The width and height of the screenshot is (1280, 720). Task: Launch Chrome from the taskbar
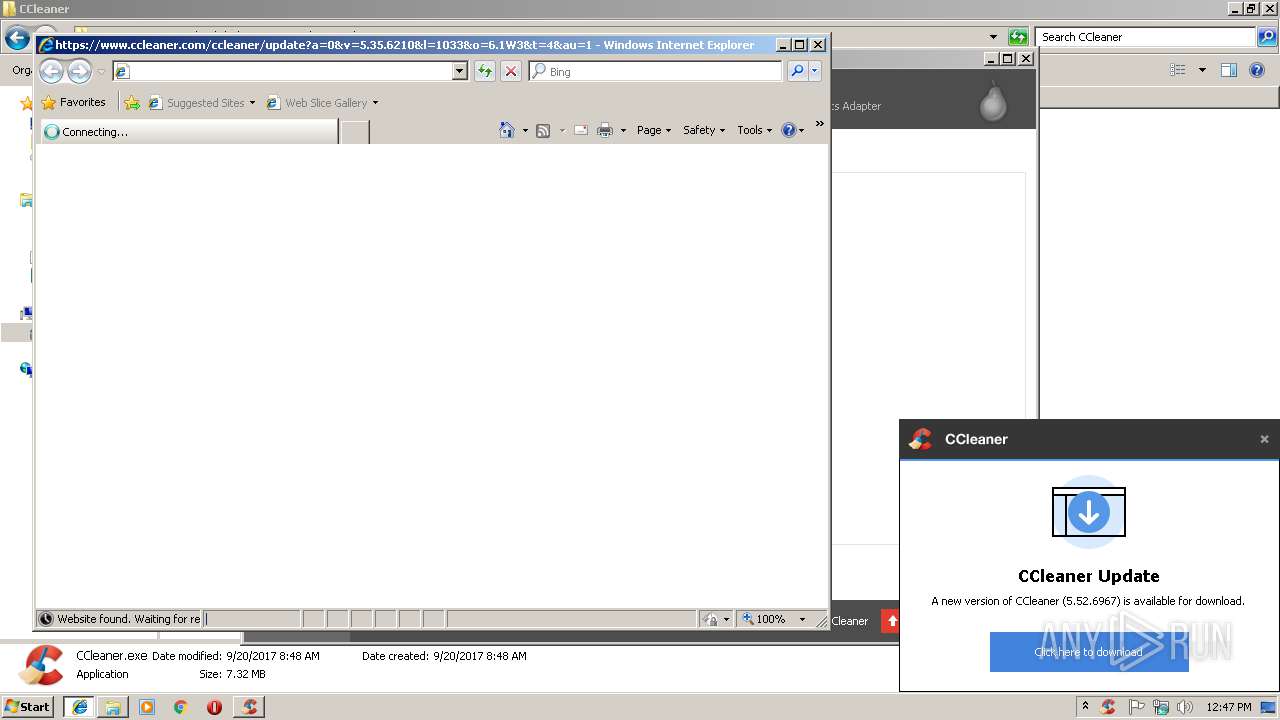[x=180, y=707]
